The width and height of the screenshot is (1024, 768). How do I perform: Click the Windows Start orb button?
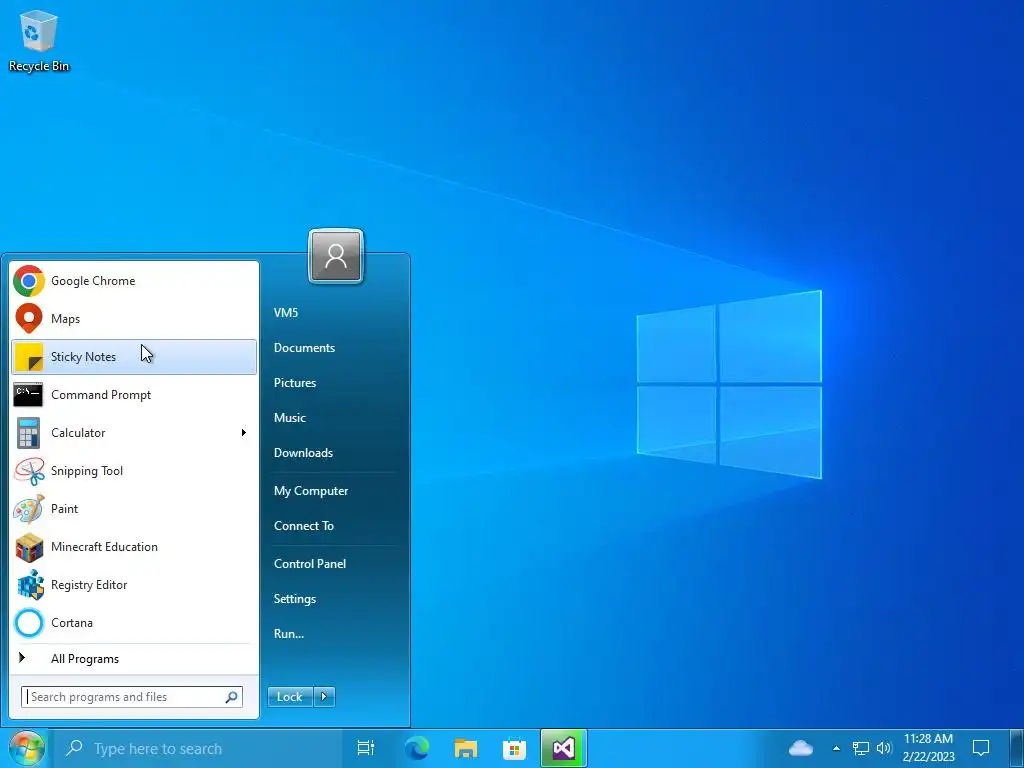(x=27, y=748)
